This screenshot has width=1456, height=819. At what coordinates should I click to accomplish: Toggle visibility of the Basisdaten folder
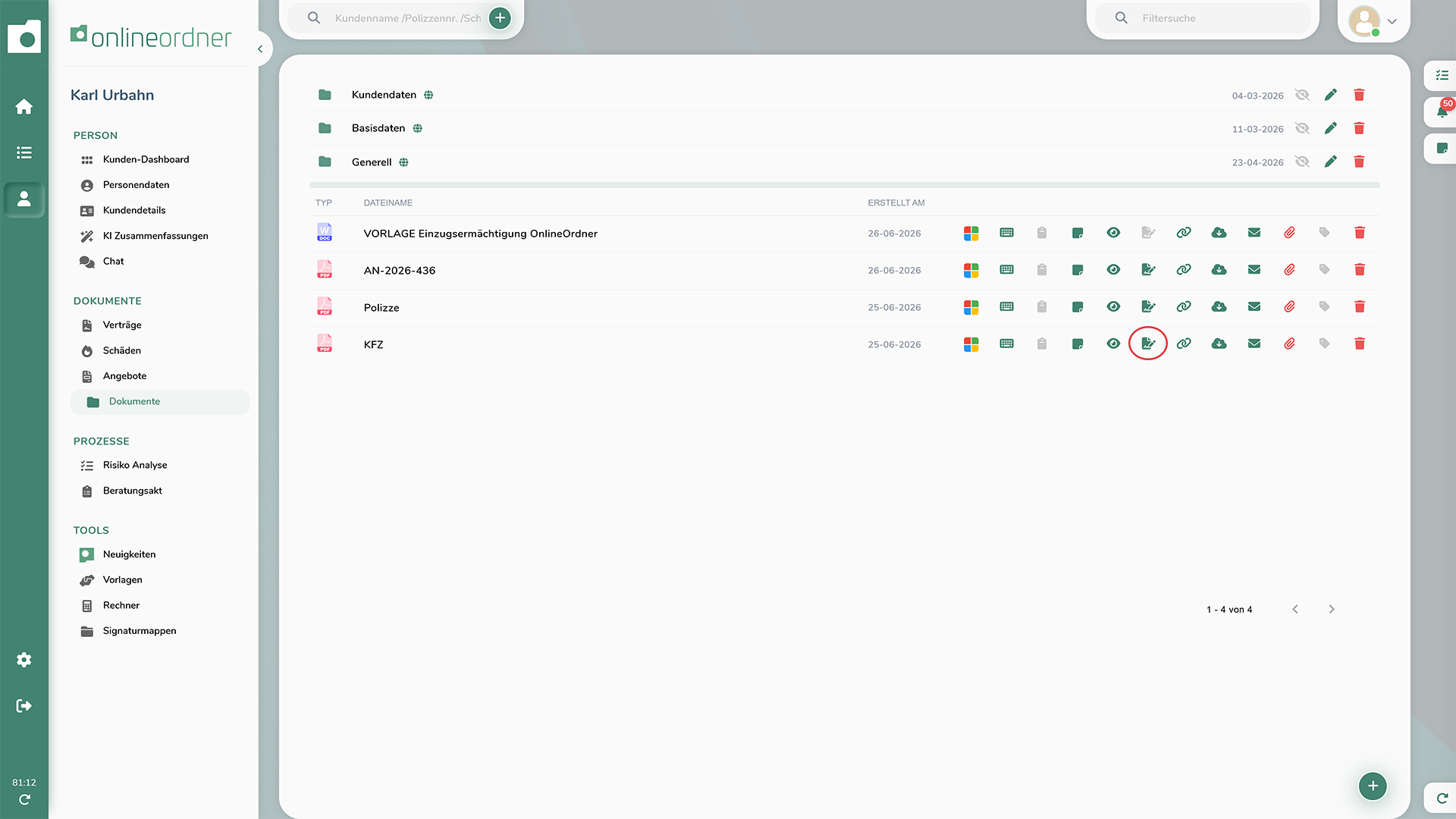pos(1302,128)
